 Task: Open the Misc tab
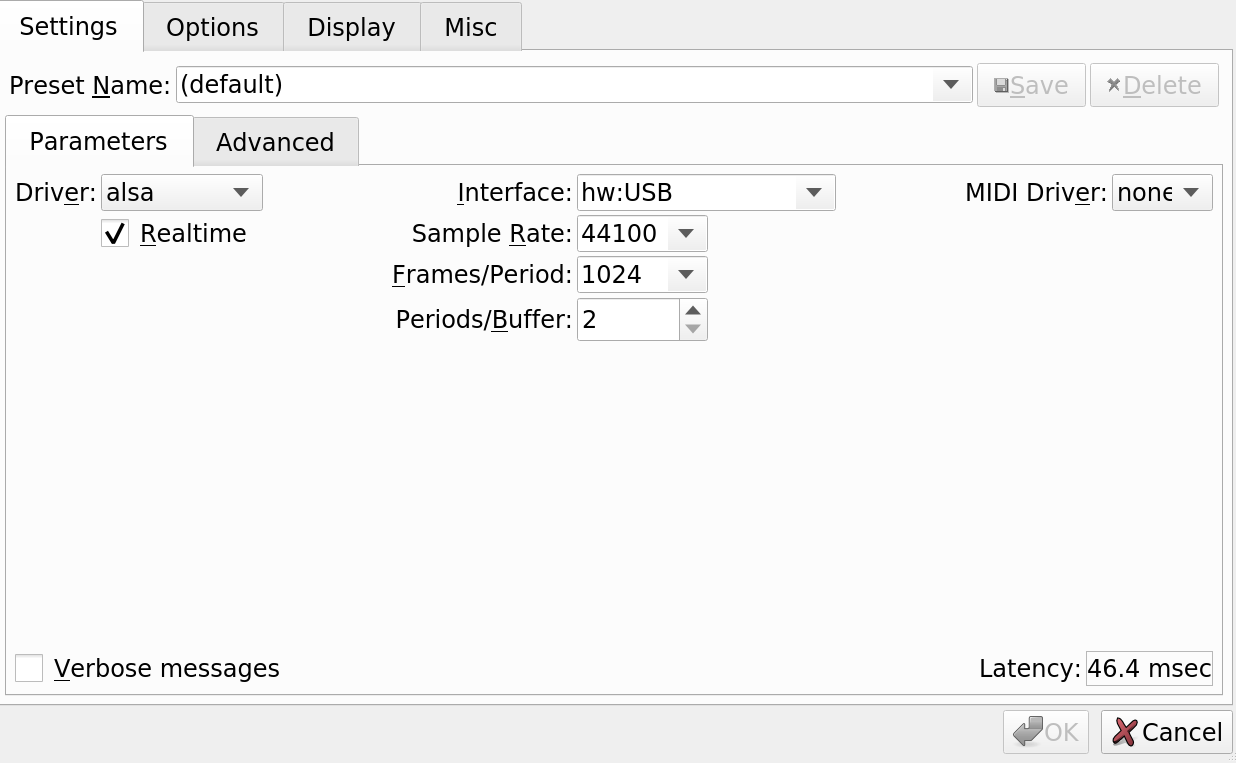pos(469,27)
